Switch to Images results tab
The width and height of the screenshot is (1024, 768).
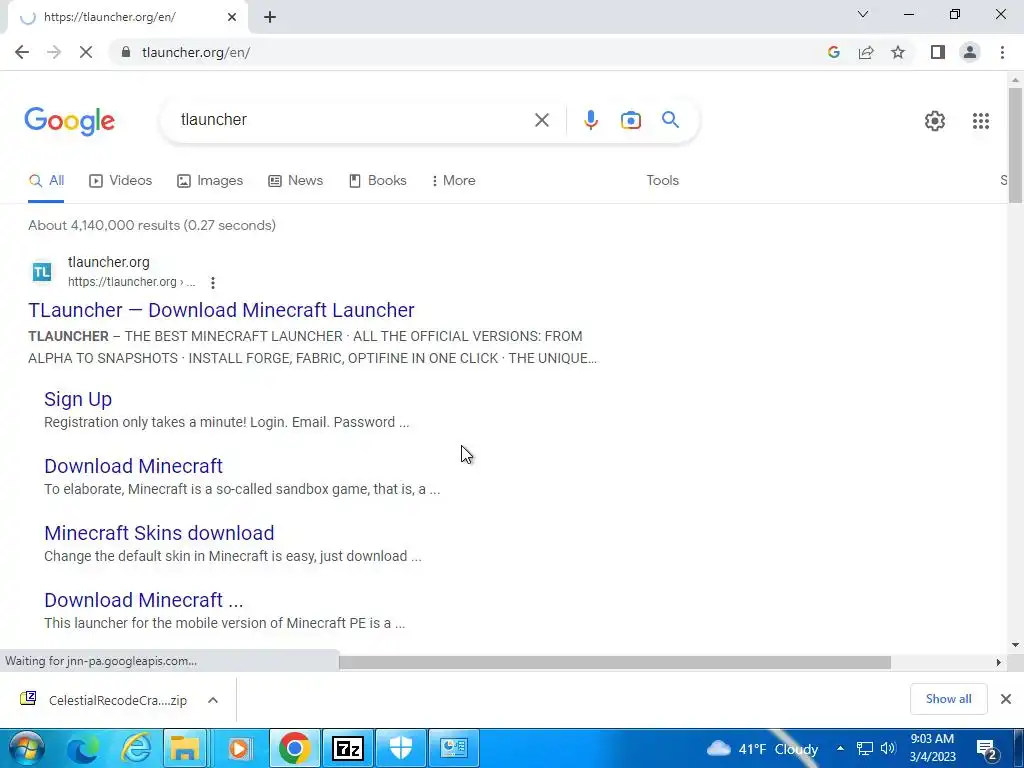point(210,181)
